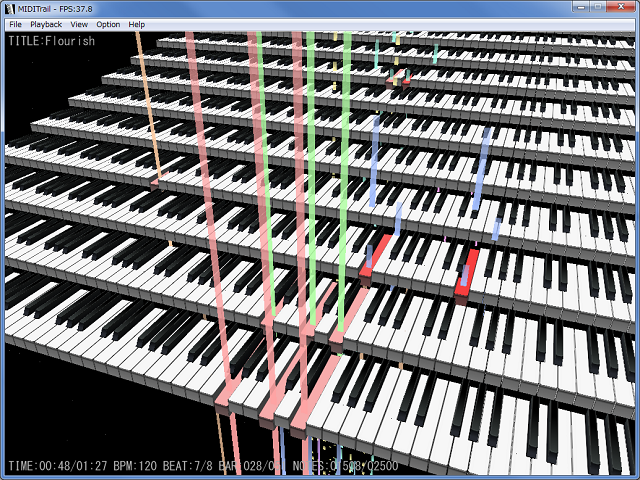
Task: Click the BPM:120 indicator
Action: (x=135, y=466)
